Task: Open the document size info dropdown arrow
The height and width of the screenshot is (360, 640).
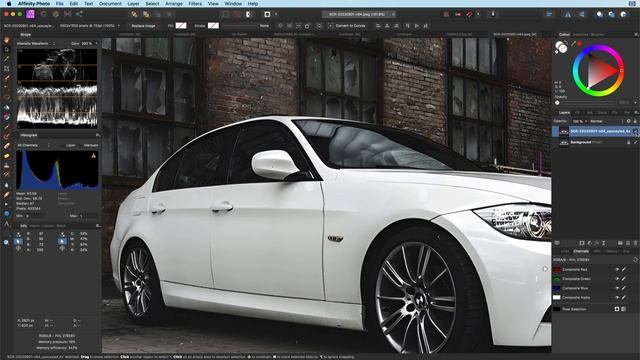Action: [119, 26]
